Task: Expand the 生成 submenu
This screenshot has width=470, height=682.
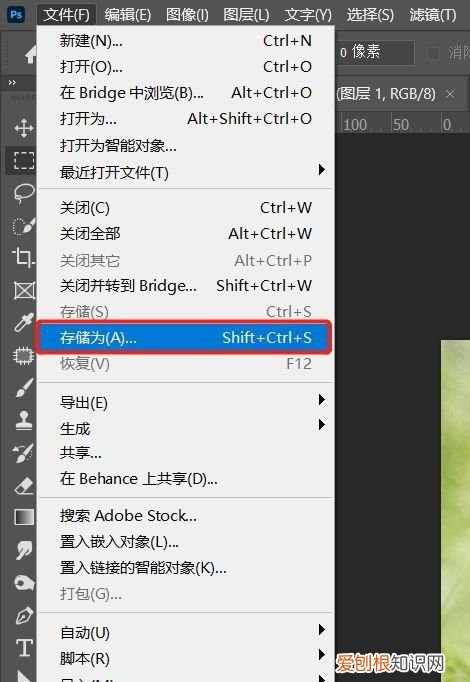Action: coord(186,428)
